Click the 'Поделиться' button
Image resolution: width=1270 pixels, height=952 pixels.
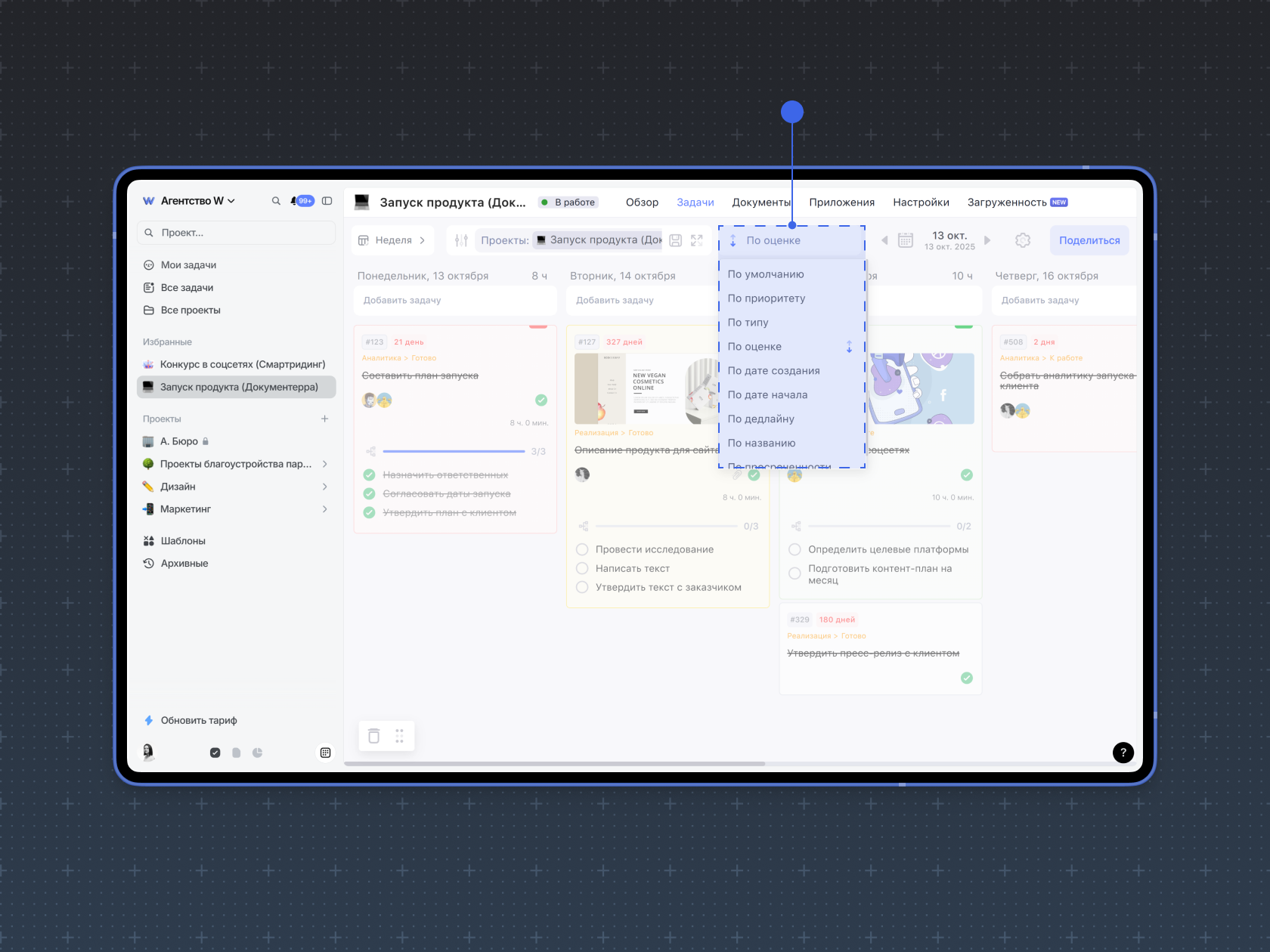click(x=1089, y=240)
